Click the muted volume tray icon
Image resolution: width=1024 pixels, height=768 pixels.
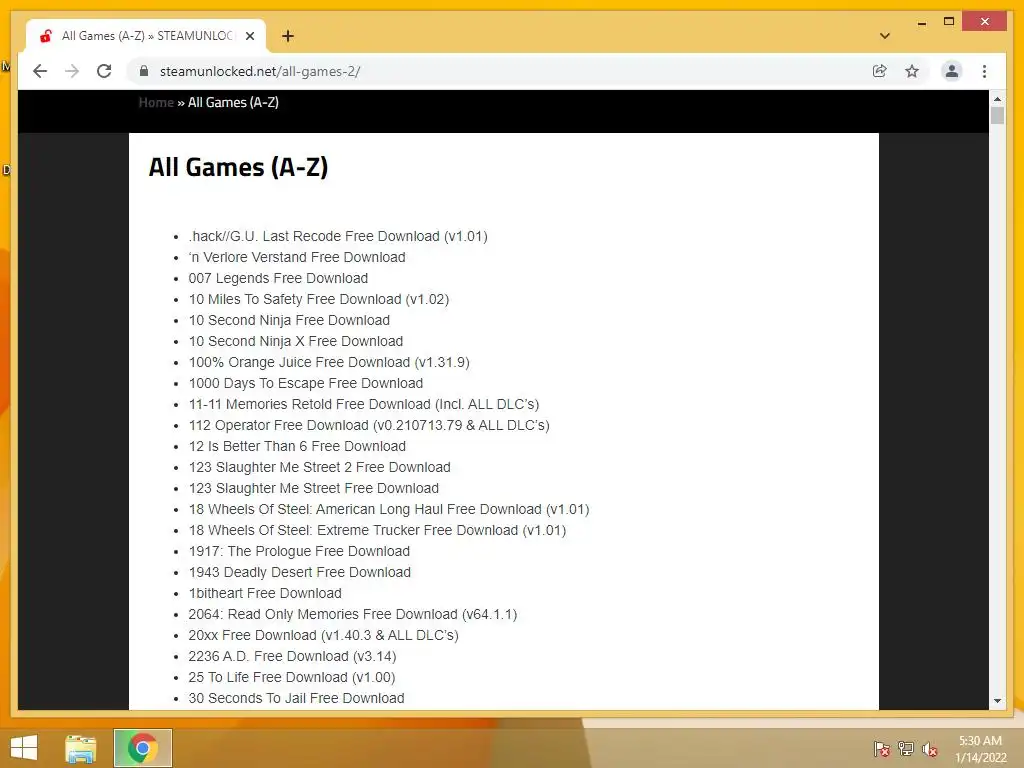pos(930,749)
